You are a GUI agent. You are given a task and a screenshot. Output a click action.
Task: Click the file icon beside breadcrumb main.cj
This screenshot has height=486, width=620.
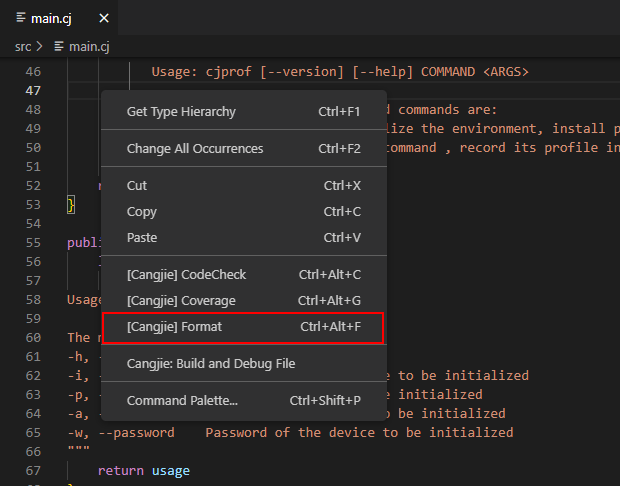coord(59,46)
